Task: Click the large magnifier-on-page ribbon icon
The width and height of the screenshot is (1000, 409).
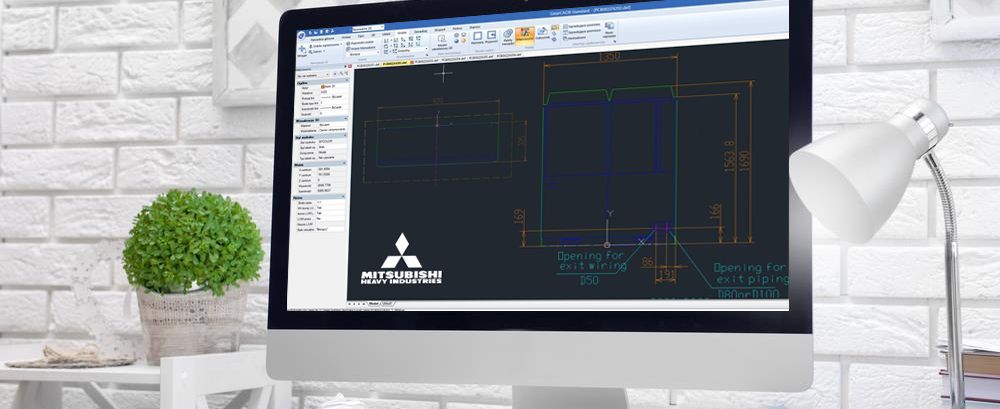Action: coord(442,38)
